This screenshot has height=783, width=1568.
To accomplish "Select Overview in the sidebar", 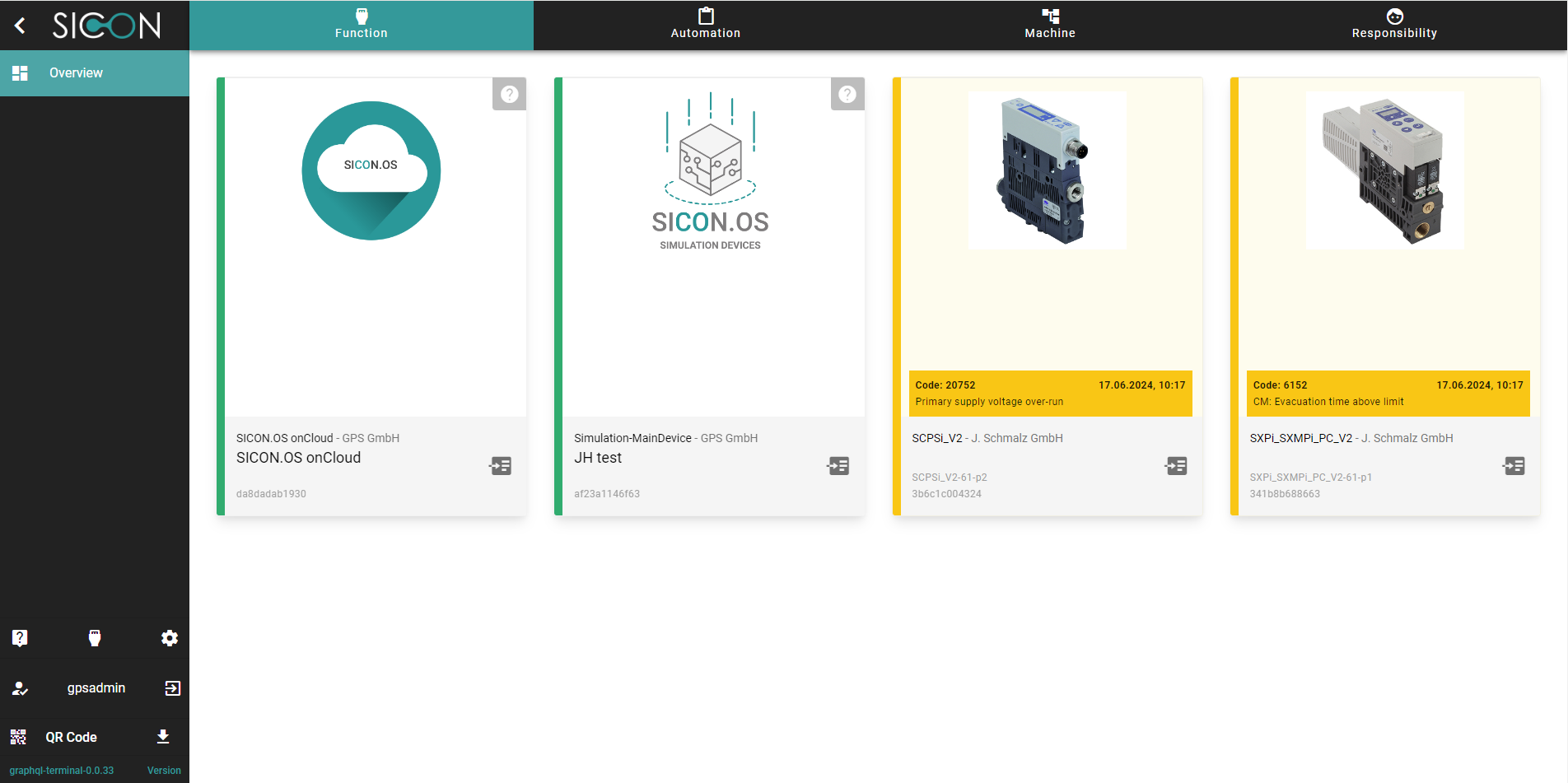I will tap(76, 73).
